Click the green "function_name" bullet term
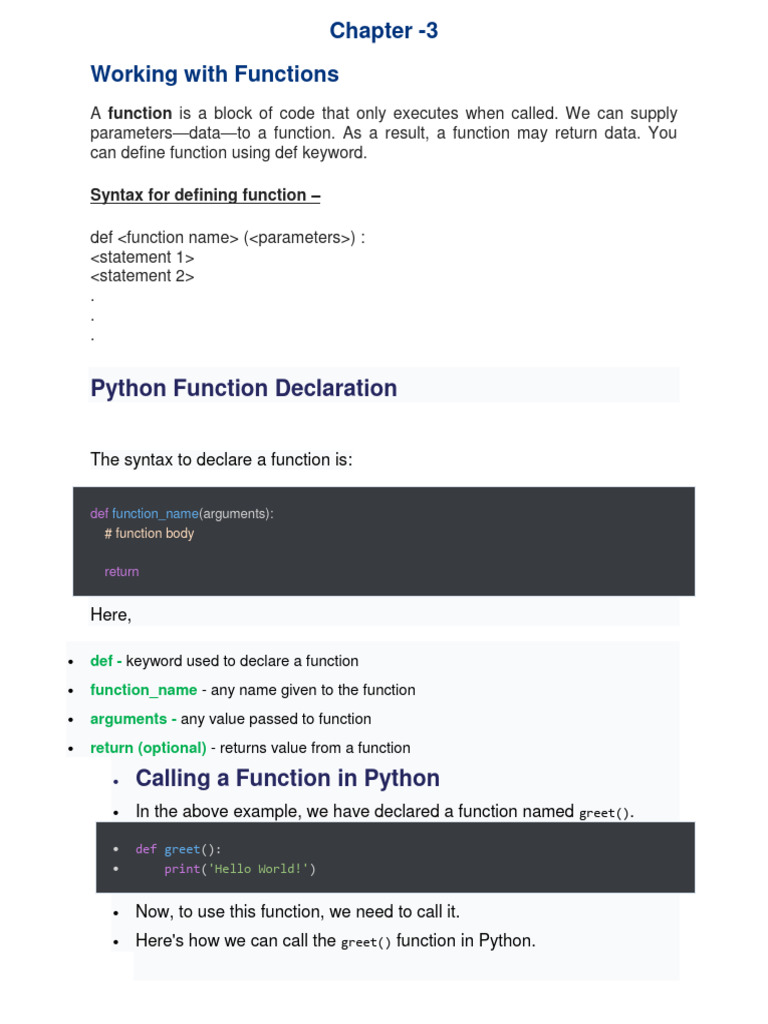Screen dimensions: 768x1024 [x=143, y=690]
